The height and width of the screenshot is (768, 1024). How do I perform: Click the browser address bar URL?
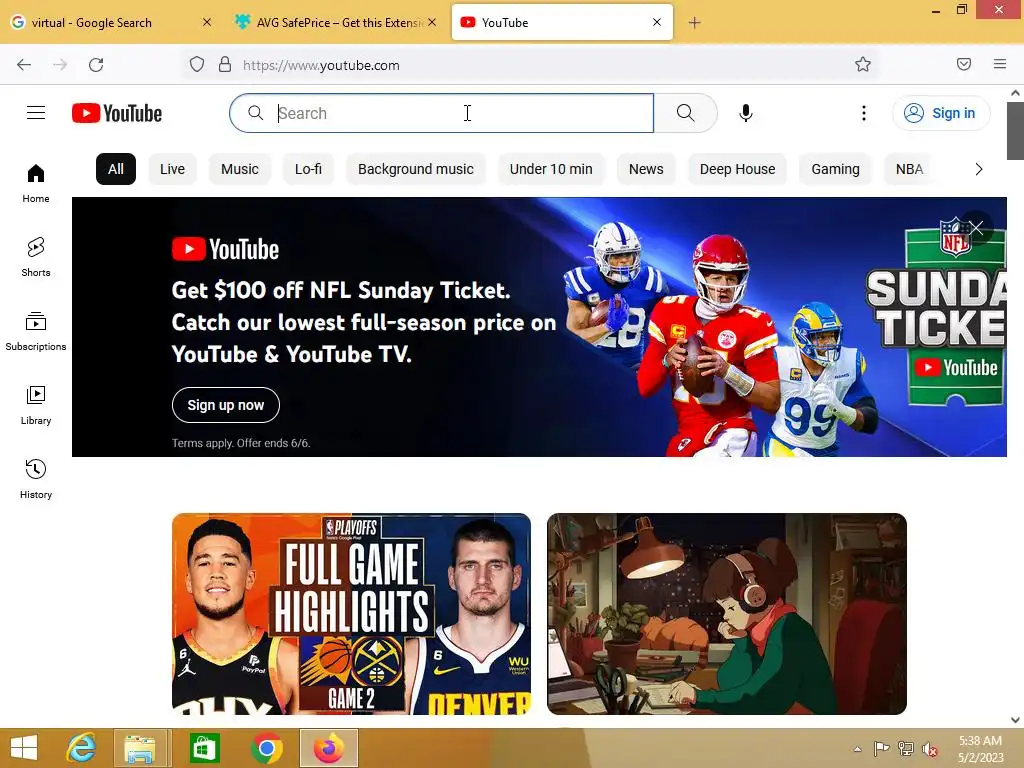(x=321, y=65)
